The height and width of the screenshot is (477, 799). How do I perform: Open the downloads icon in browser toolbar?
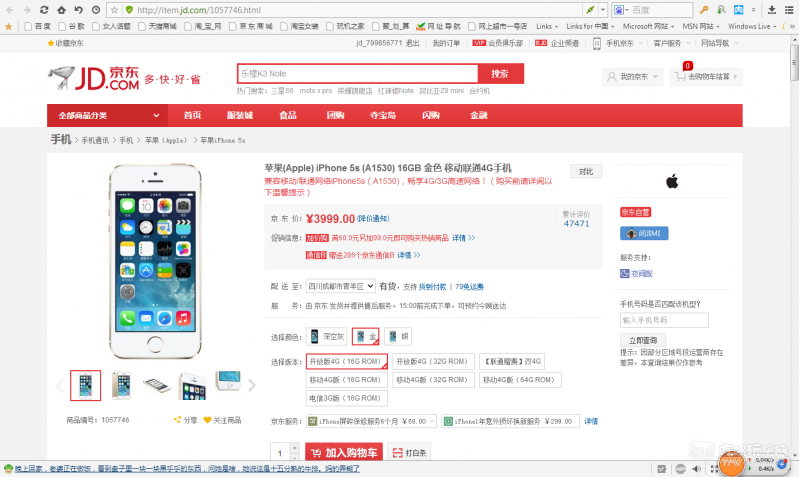click(771, 10)
